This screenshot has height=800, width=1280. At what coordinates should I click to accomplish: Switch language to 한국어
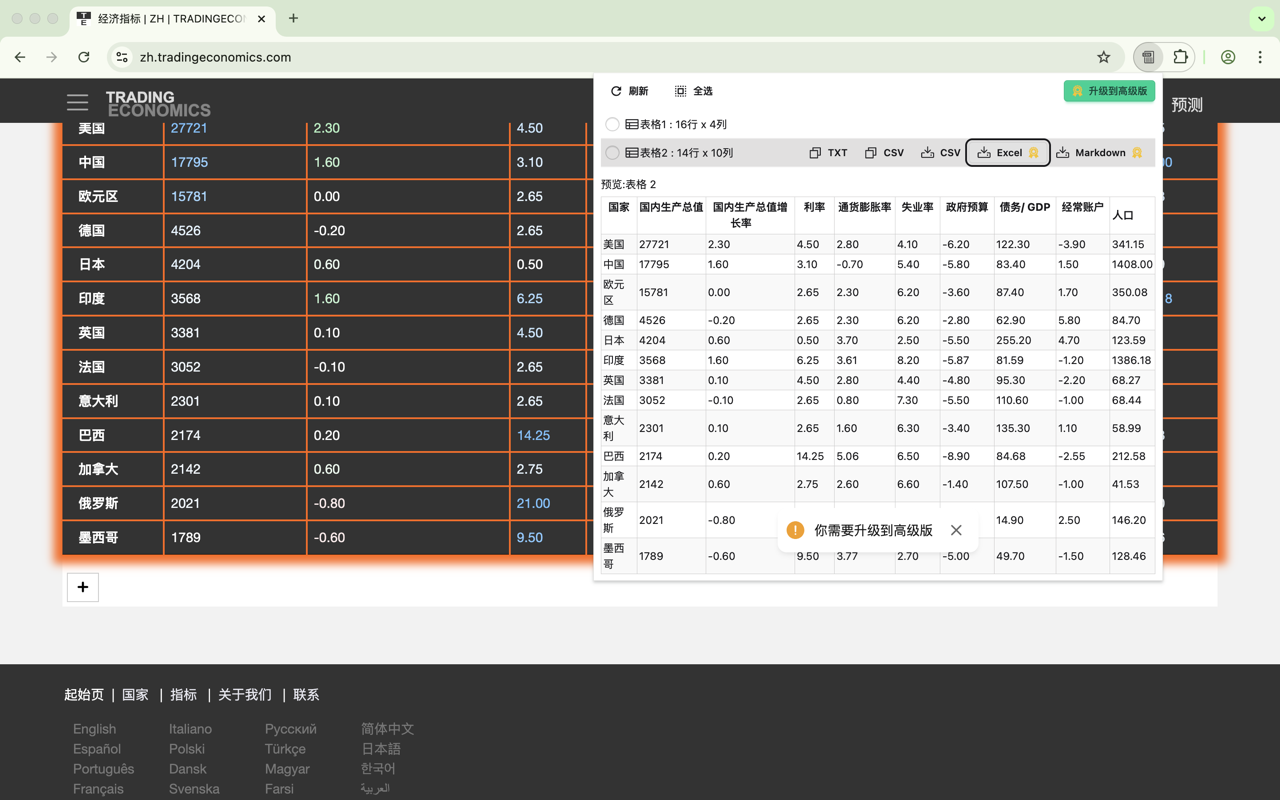[378, 769]
